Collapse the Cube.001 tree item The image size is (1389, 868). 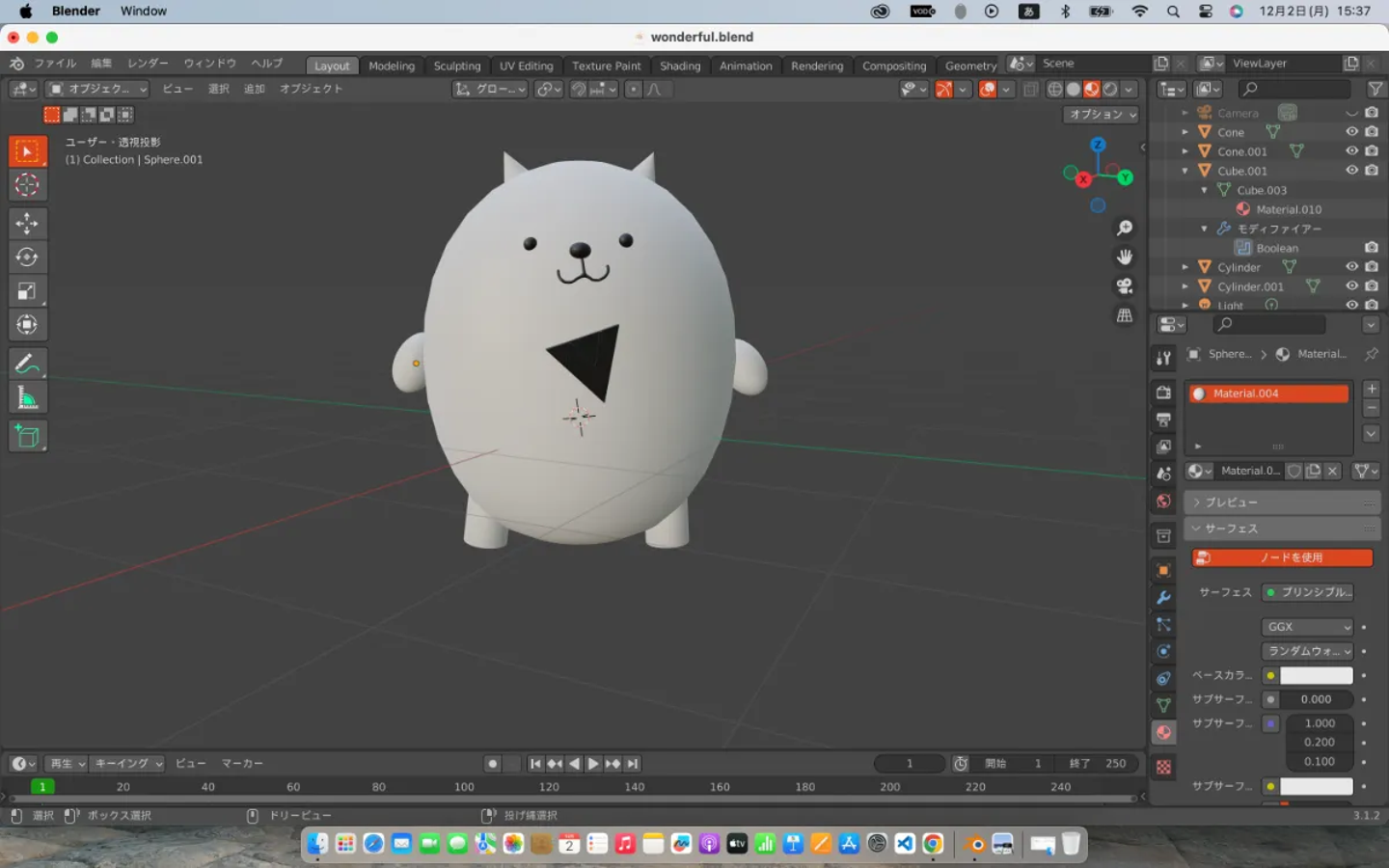[1185, 171]
